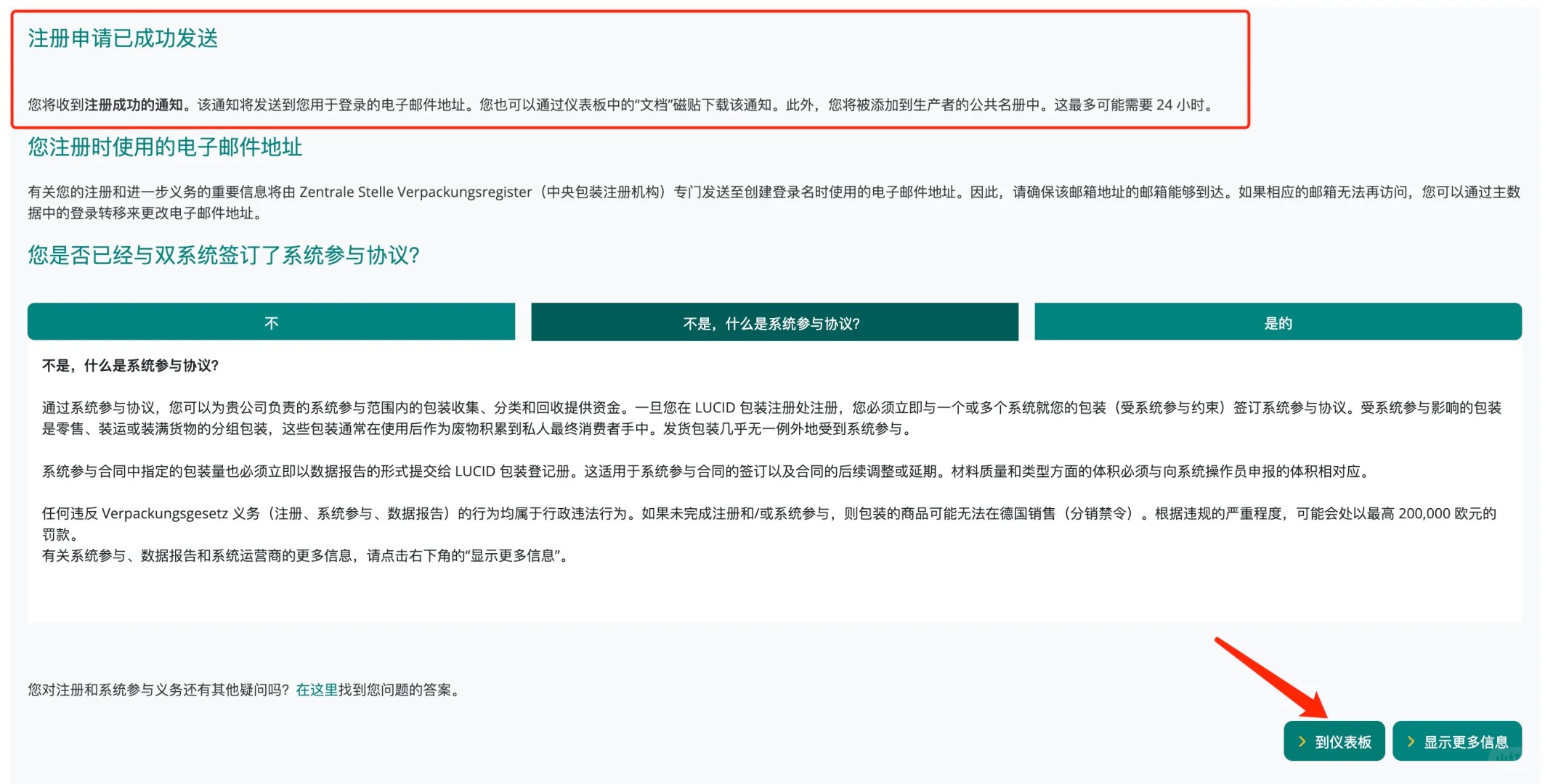Click the 到仪表板 button
The width and height of the screenshot is (1553, 784).
click(x=1334, y=741)
